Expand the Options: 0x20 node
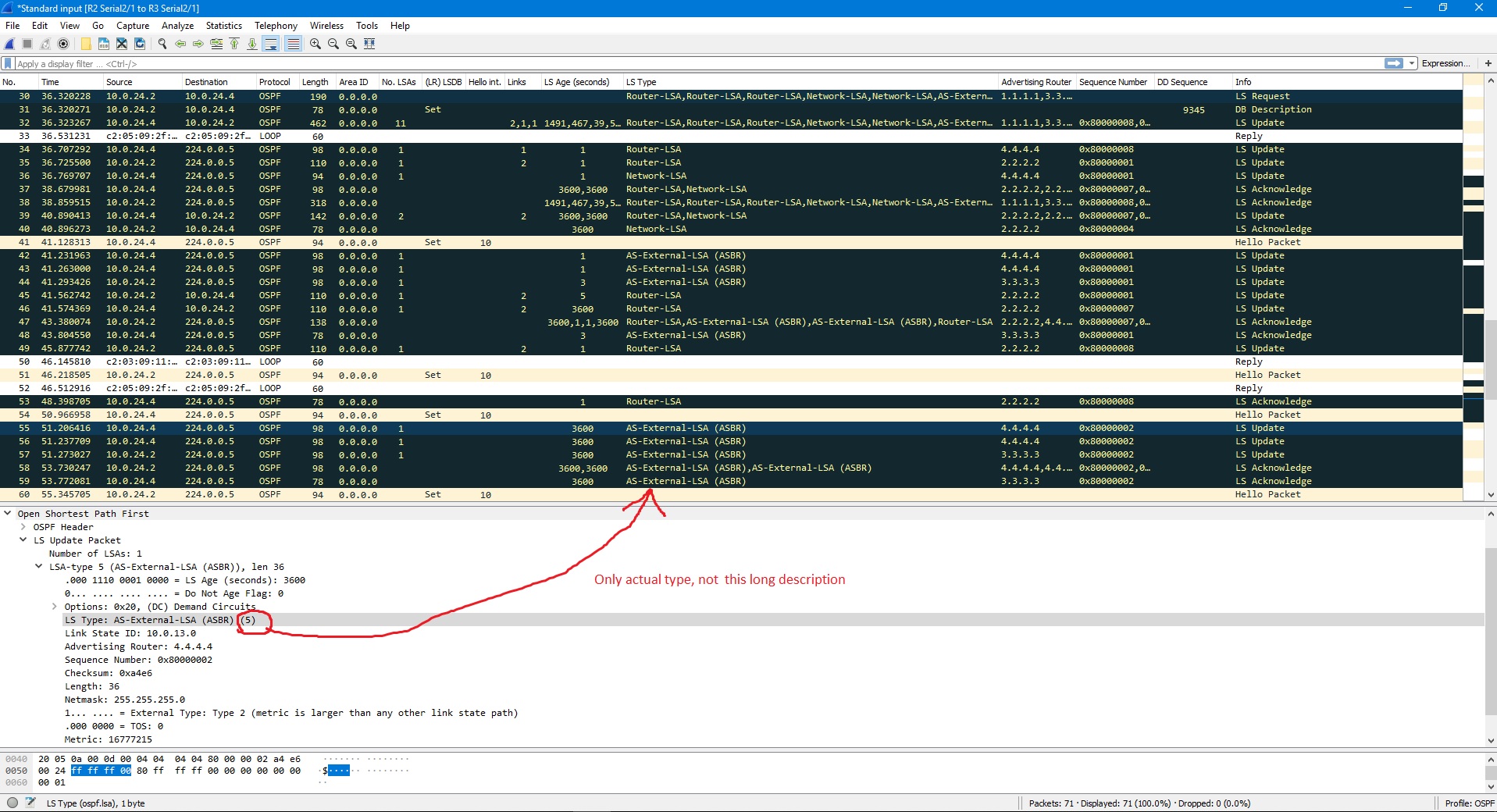This screenshot has width=1497, height=812. pos(55,607)
